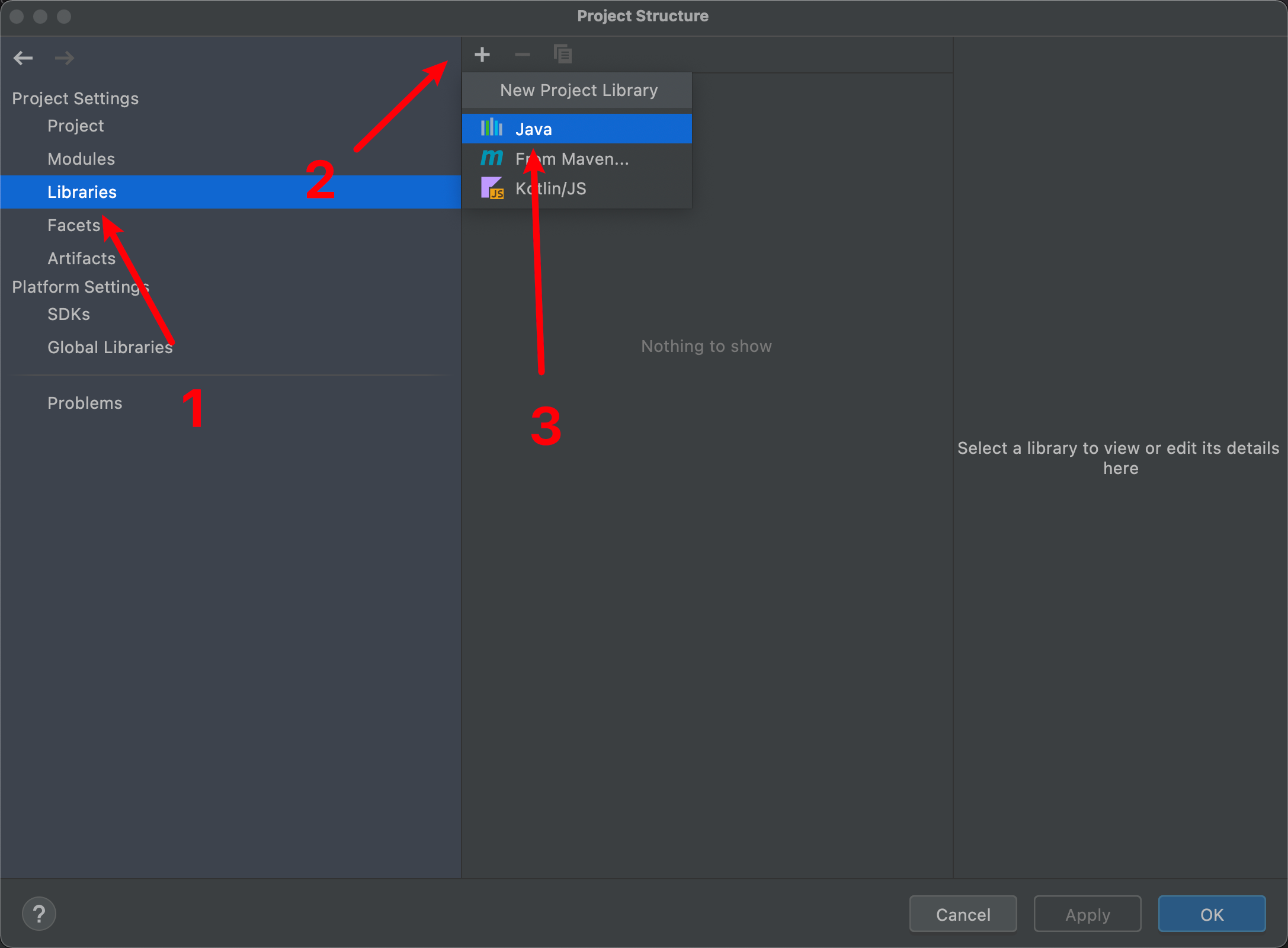Click the copy library icon
Image resolution: width=1288 pixels, height=948 pixels.
(562, 55)
